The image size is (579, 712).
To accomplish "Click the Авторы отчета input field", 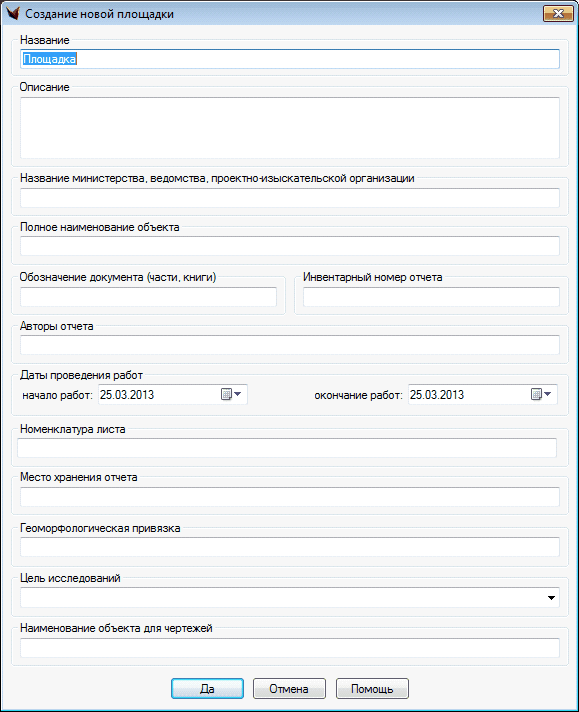I will 290,345.
